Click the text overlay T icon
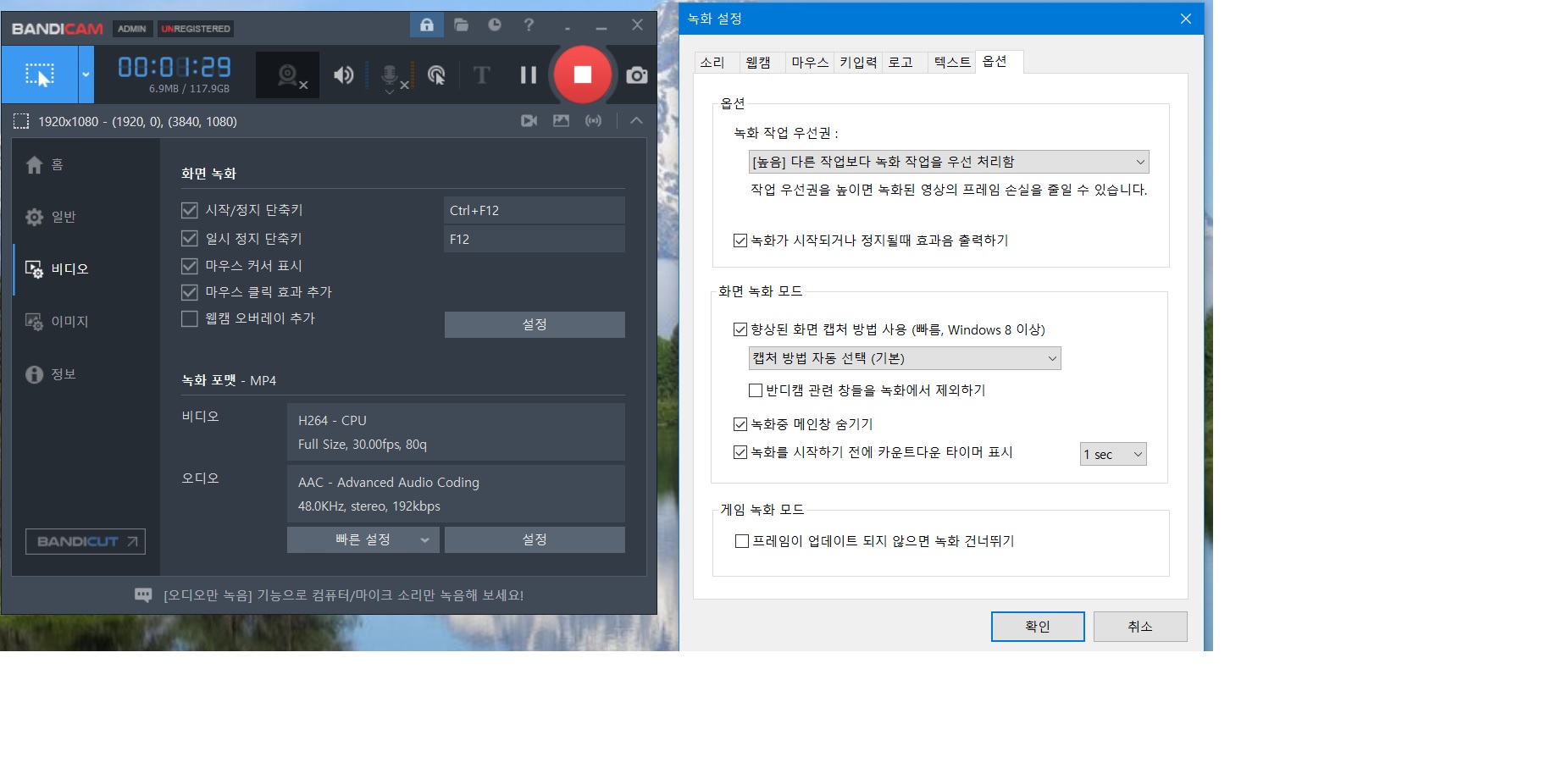The image size is (1568, 774). [481, 75]
